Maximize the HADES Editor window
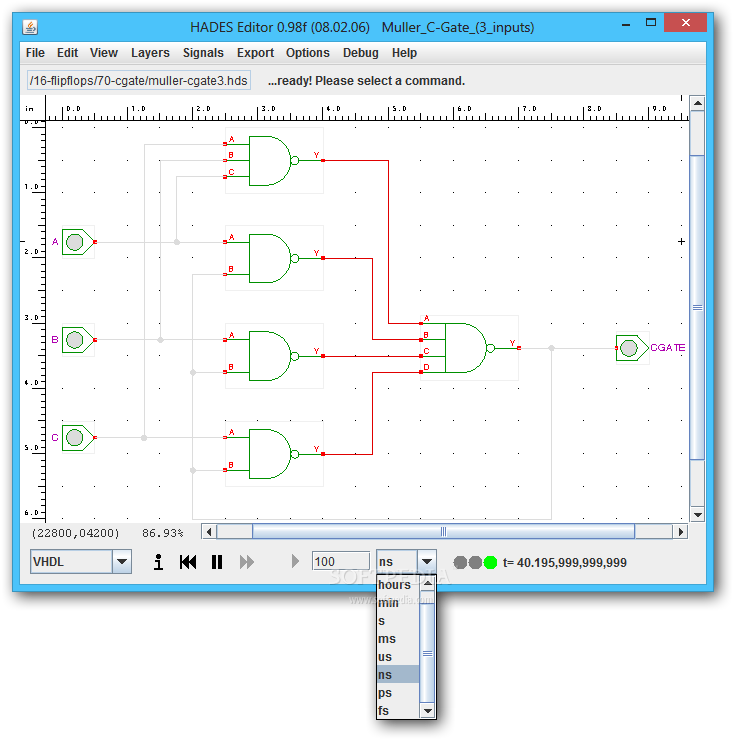Viewport: 734px width, 740px height. pyautogui.click(x=651, y=23)
